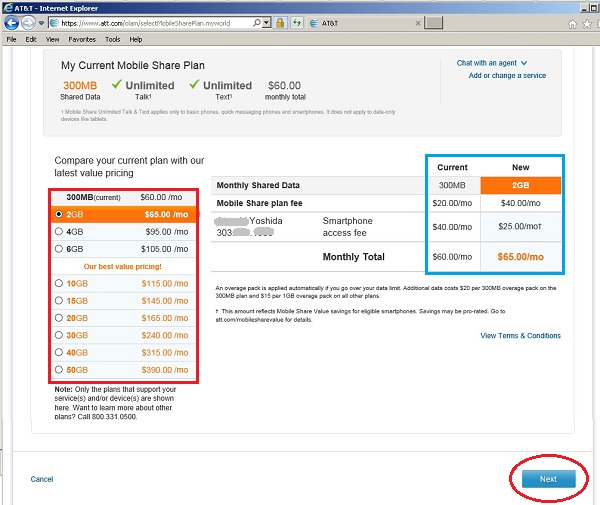Expand Chat with an agent
Screen dimensions: 600x505
pyautogui.click(x=492, y=63)
